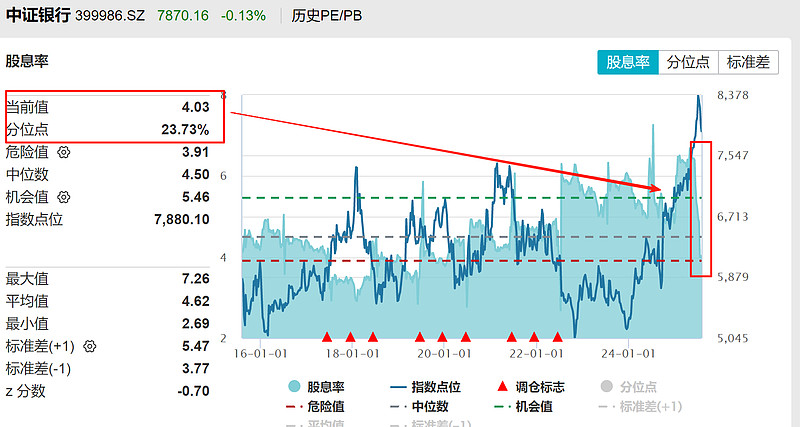This screenshot has width=800, height=427.
Task: Click the 标准差(+1) value 5.47
Action: coord(195,346)
